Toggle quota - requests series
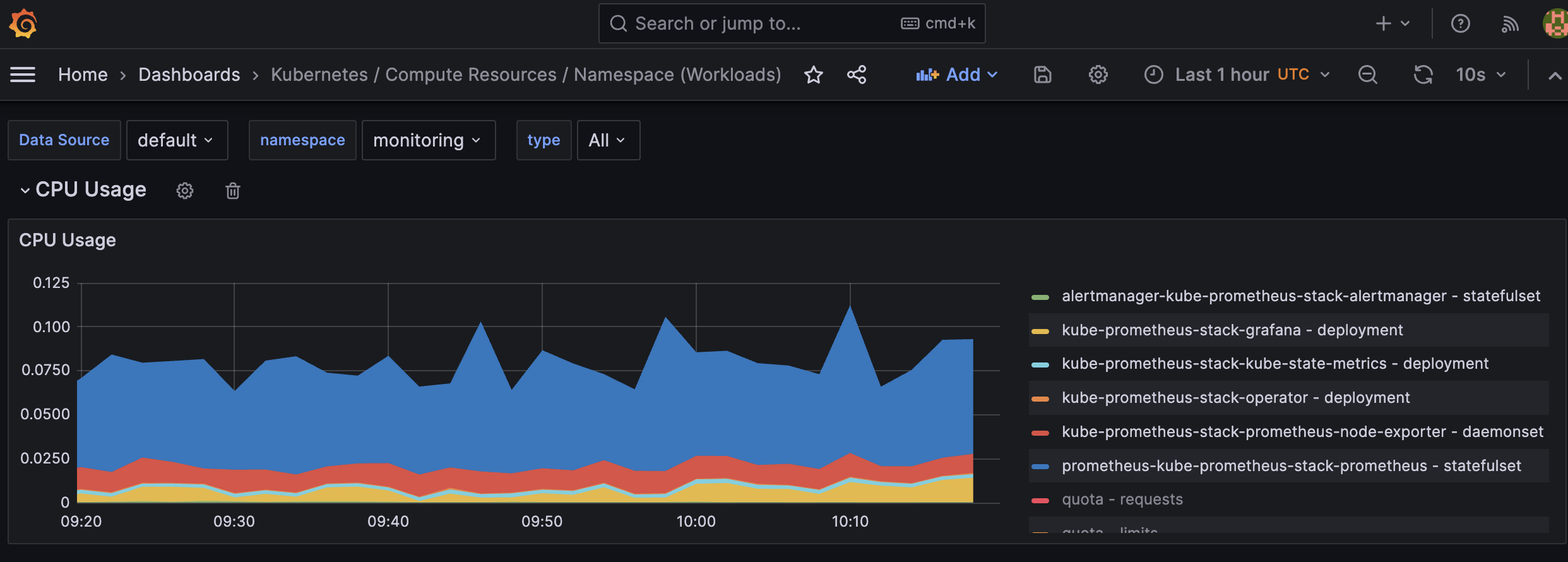Screen dimensions: 1568x562 1122,499
